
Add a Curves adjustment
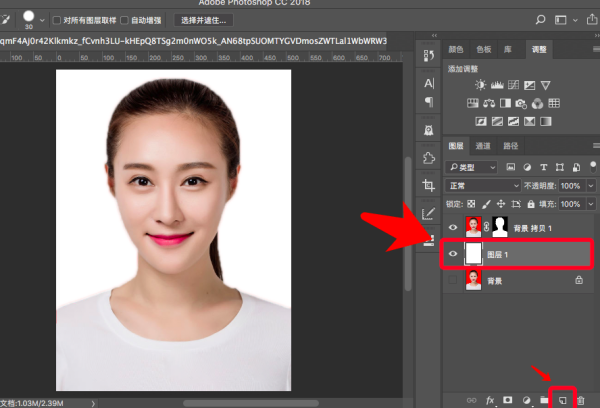514,85
